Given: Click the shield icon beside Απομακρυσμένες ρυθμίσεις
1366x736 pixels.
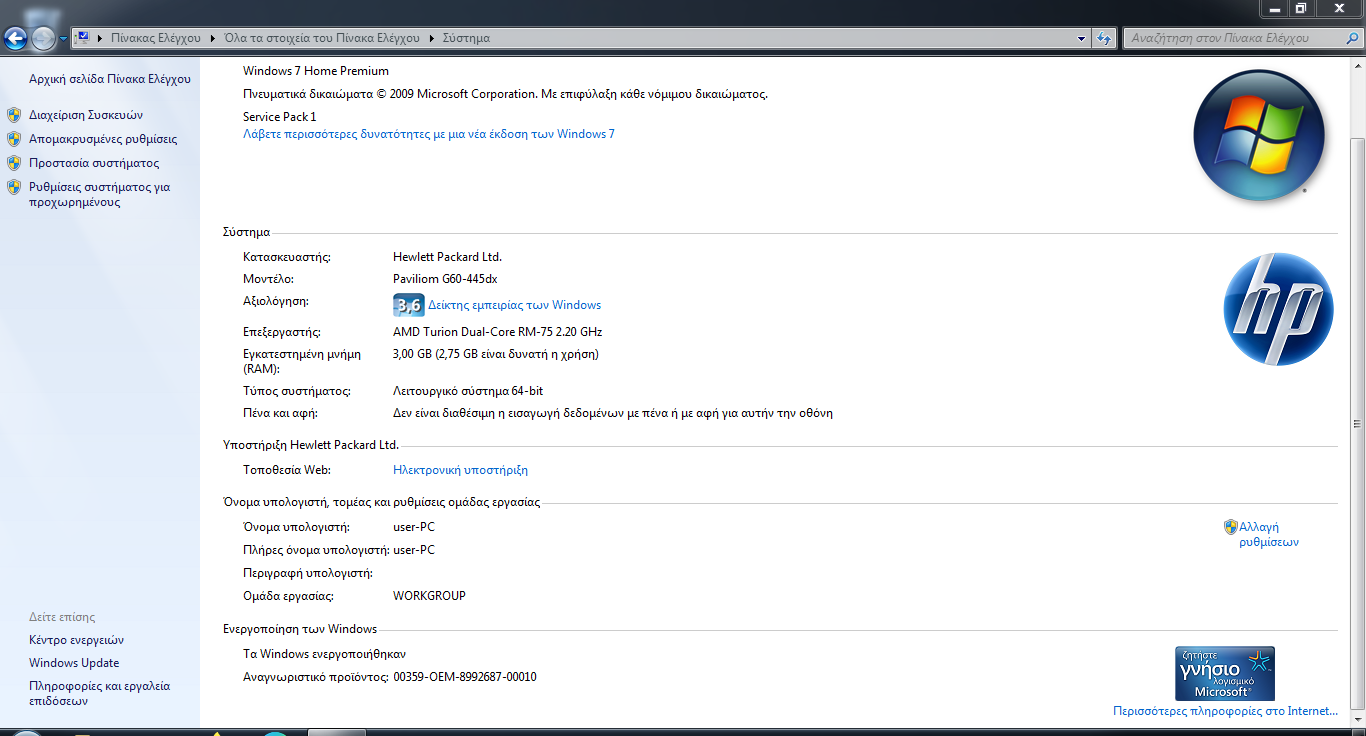Looking at the screenshot, I should [x=14, y=139].
